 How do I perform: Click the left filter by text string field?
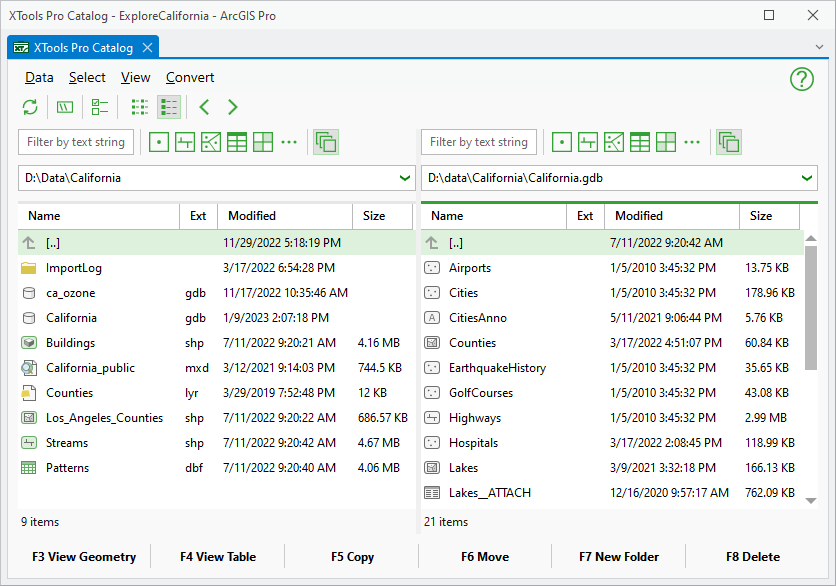(76, 142)
